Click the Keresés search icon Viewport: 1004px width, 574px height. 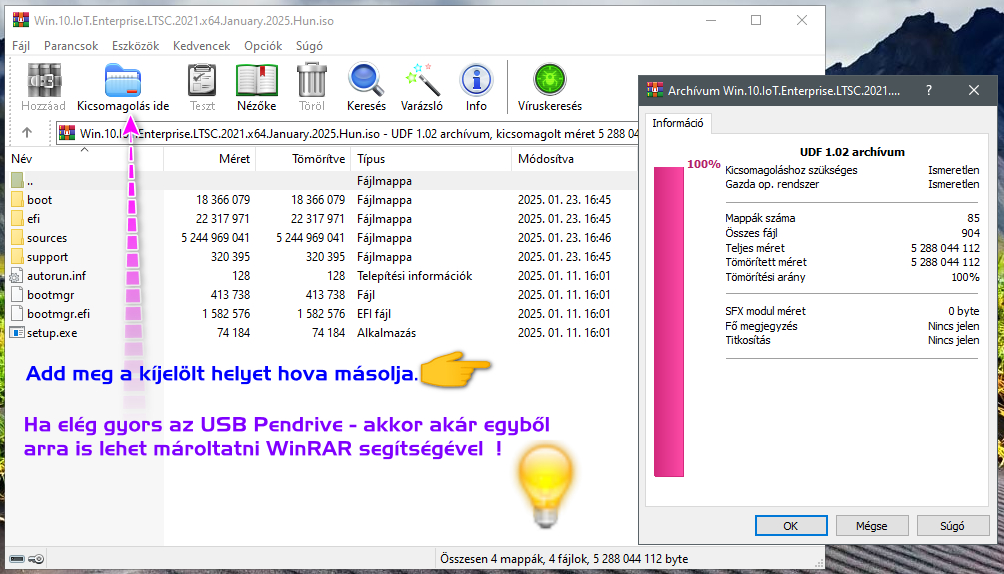pyautogui.click(x=366, y=82)
